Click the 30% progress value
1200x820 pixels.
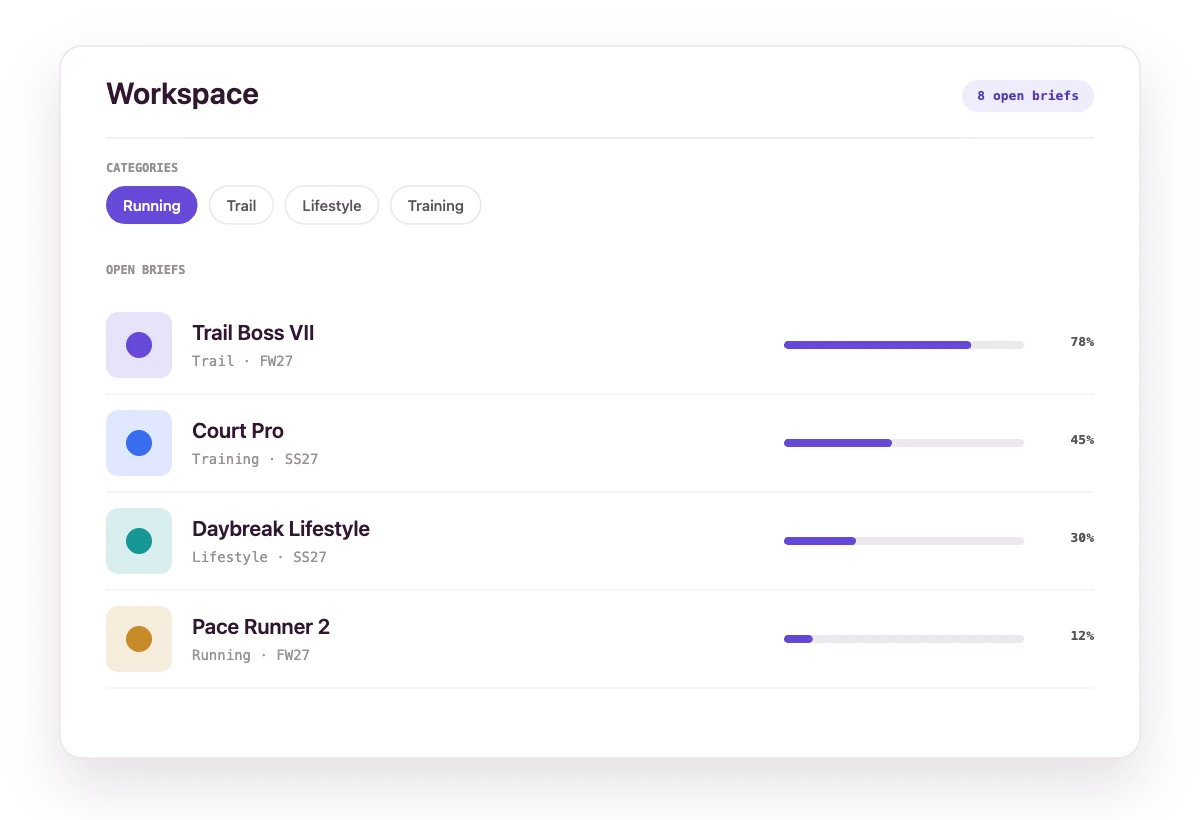point(1082,538)
